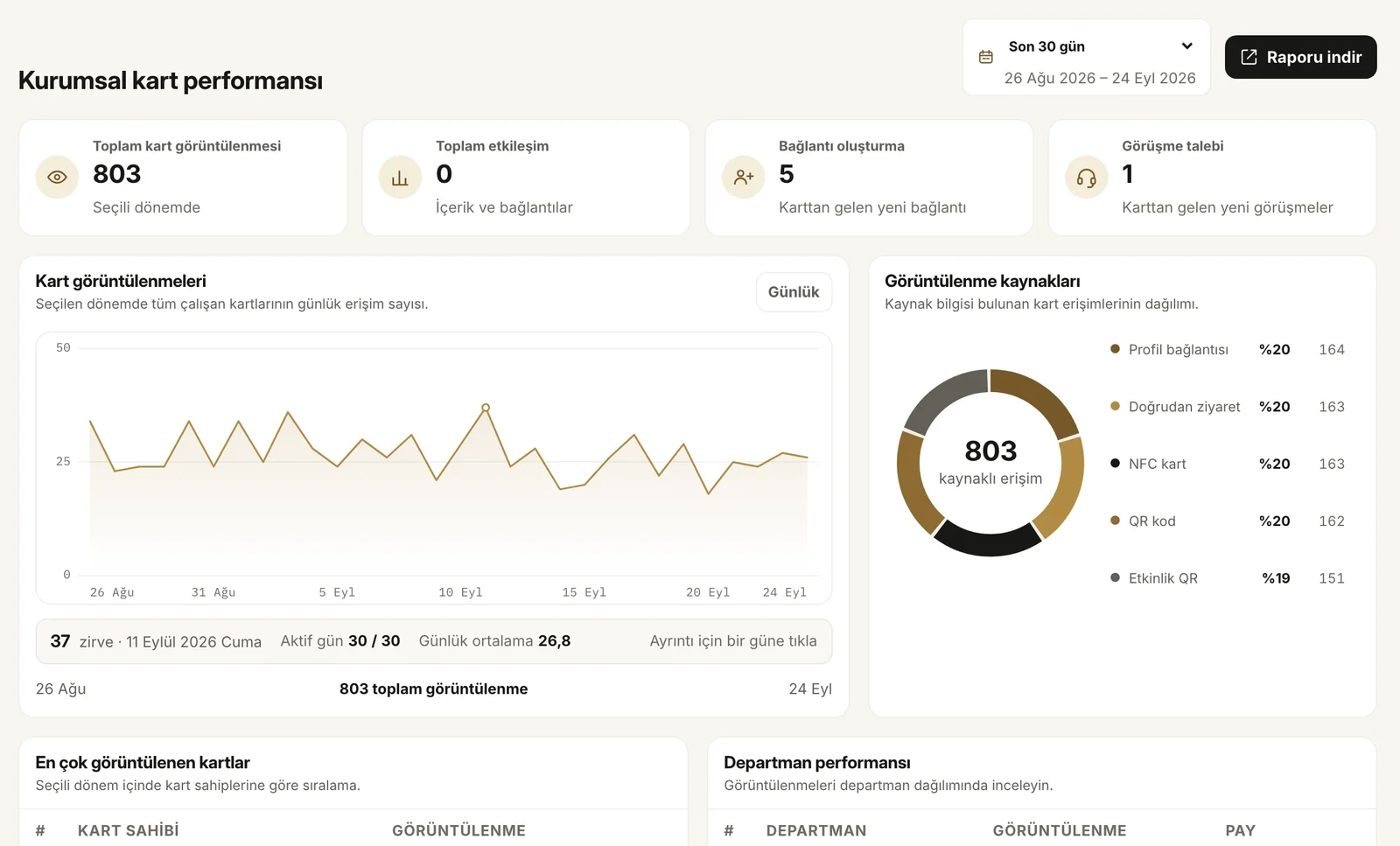Viewport: 1400px width, 846px height.
Task: Click the PAY column header
Action: point(1240,830)
